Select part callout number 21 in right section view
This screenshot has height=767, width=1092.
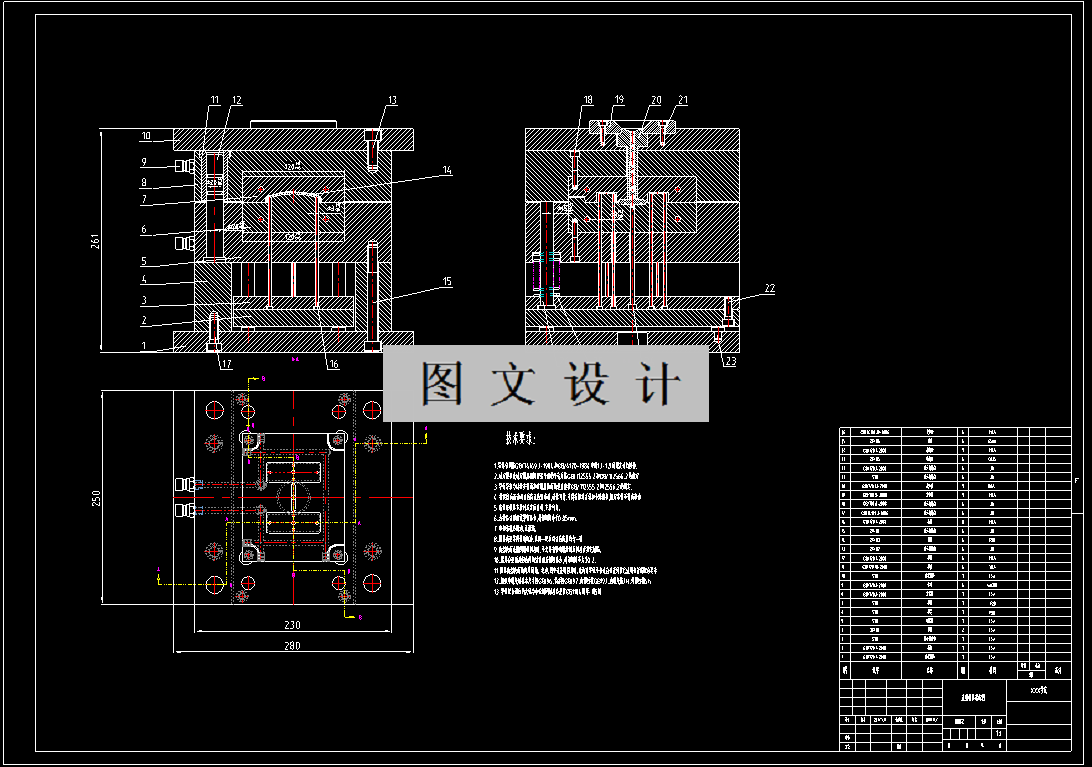(682, 100)
